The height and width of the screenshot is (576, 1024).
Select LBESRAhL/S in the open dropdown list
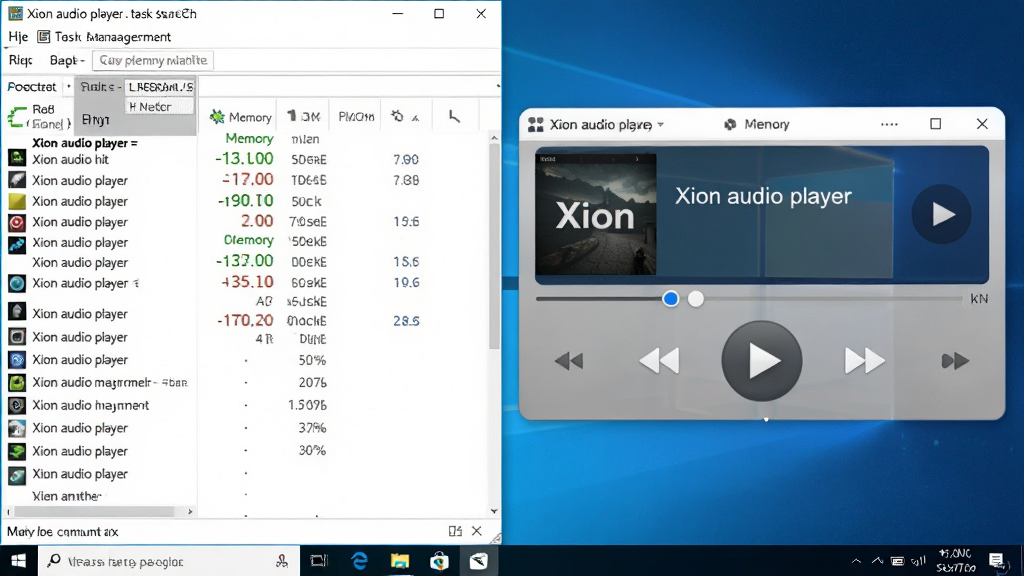click(x=161, y=87)
